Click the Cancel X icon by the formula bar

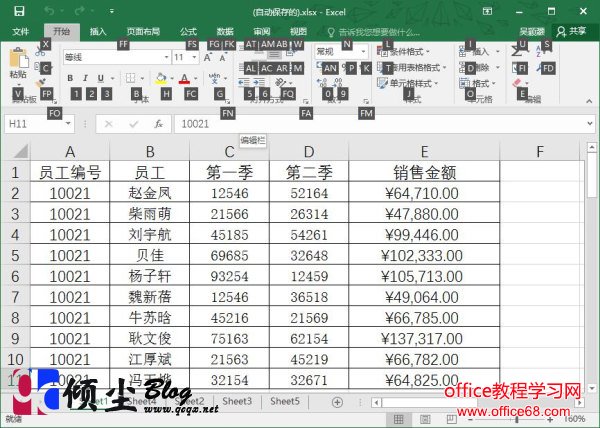tap(109, 124)
